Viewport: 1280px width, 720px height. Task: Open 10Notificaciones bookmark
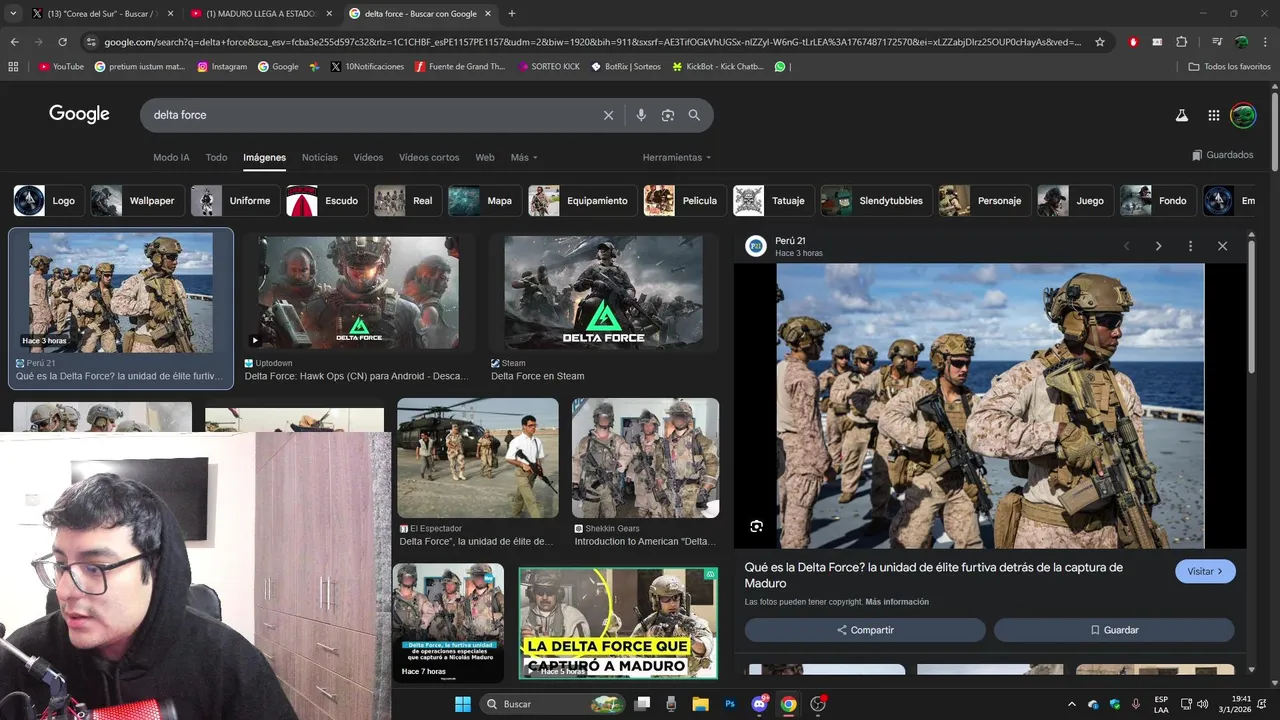(367, 66)
